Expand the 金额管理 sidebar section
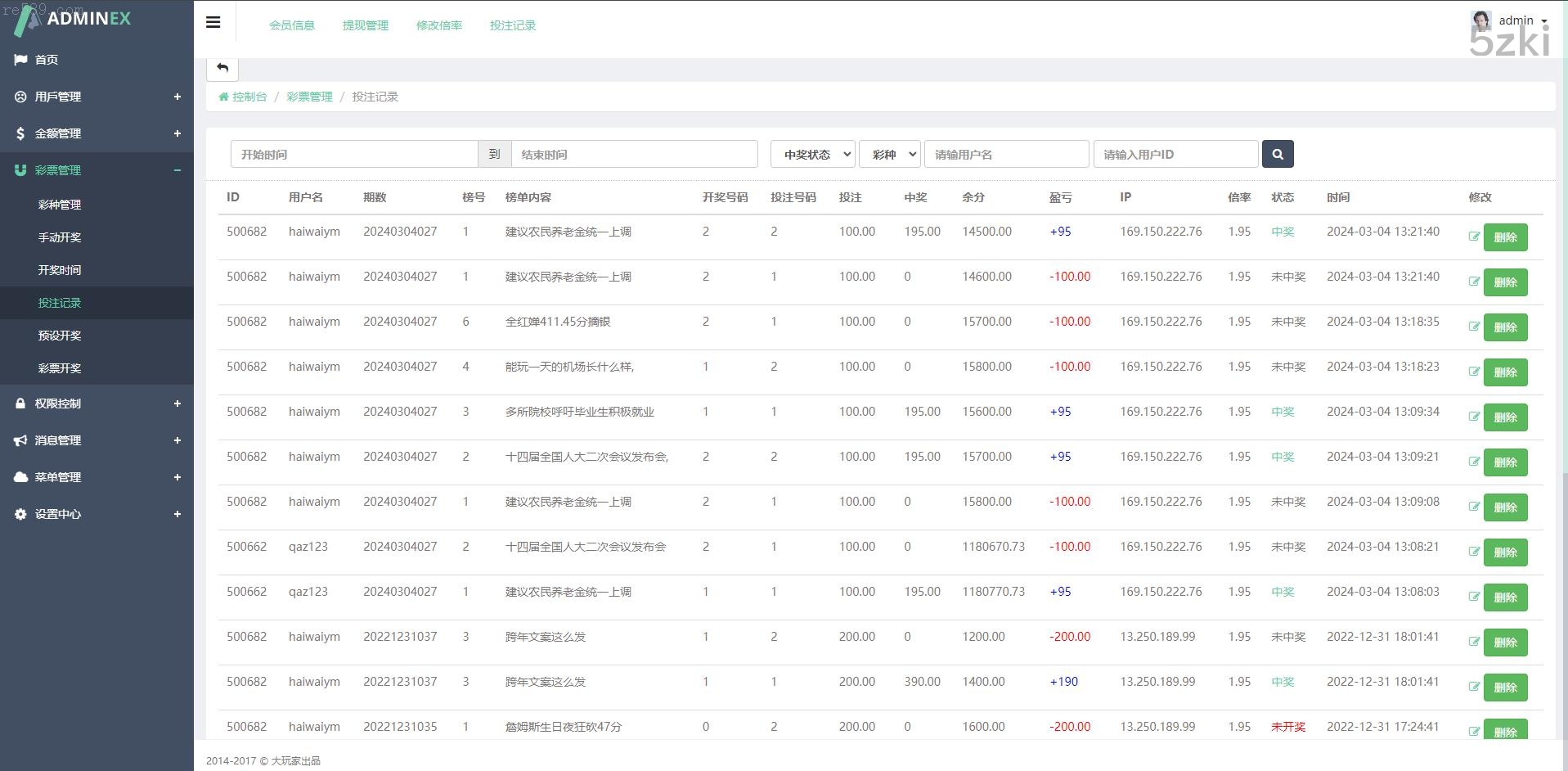This screenshot has height=771, width=1568. pyautogui.click(x=97, y=133)
